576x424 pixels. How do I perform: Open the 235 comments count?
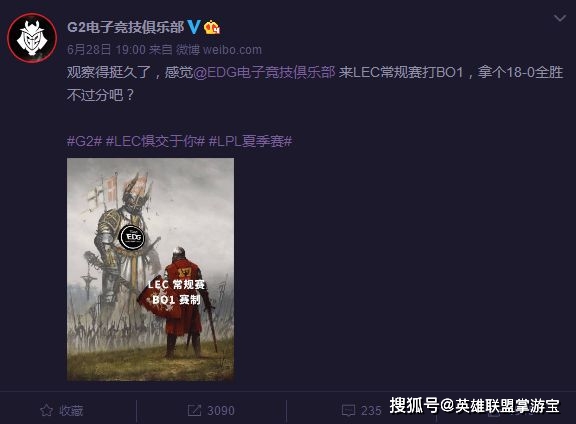371,411
